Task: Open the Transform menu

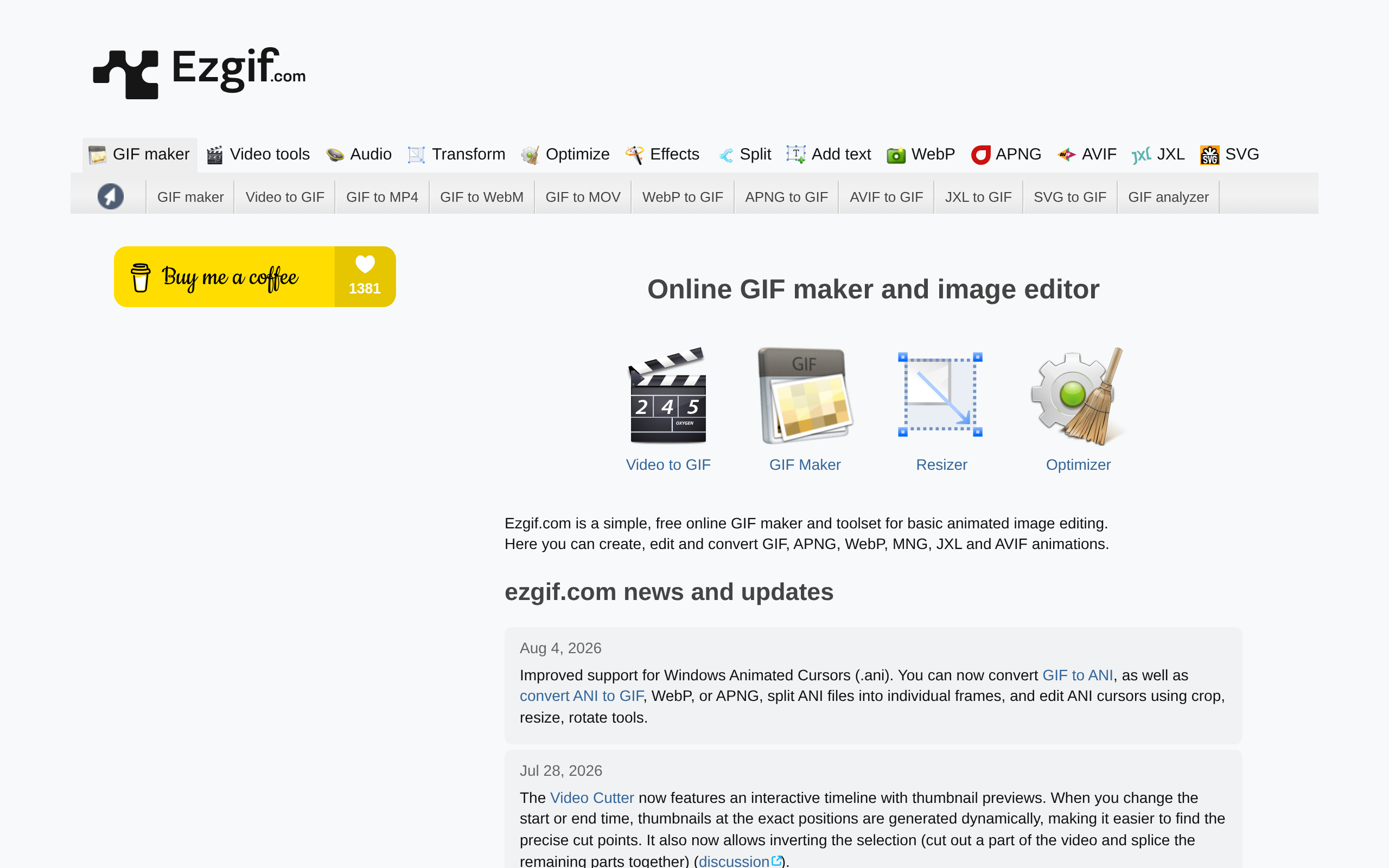Action: click(456, 155)
